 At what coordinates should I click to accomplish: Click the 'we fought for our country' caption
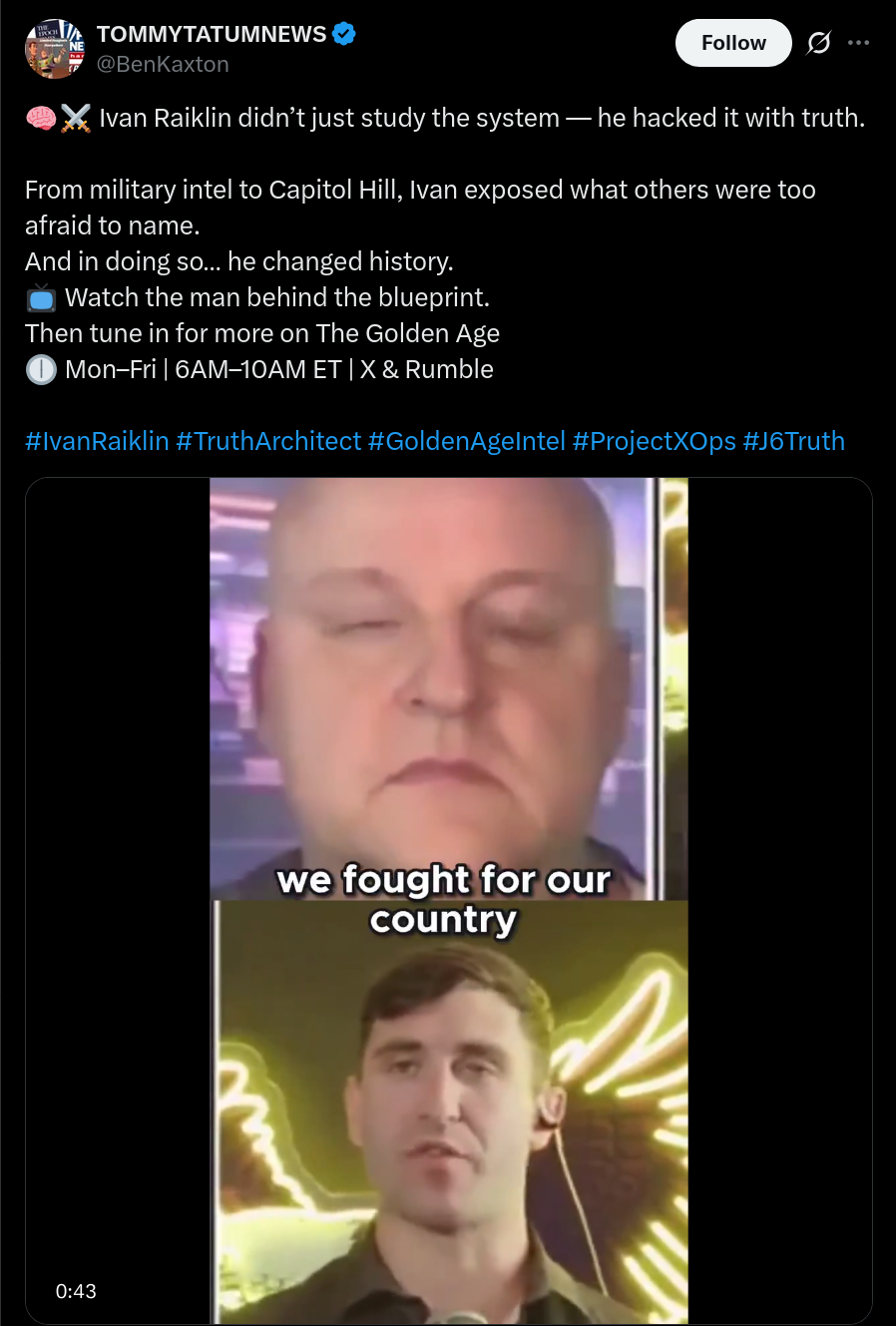444,899
